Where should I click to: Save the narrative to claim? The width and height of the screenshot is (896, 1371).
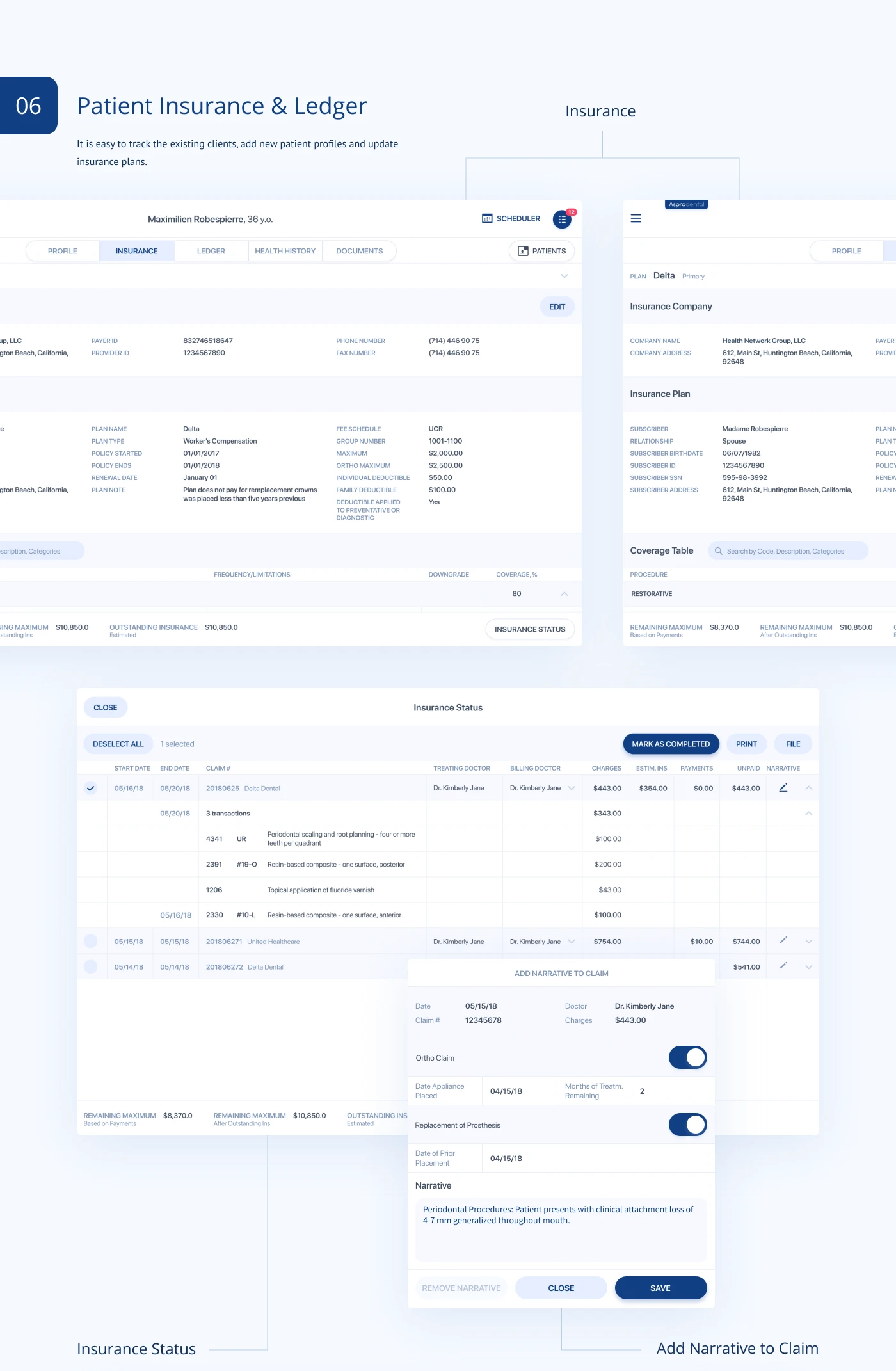click(x=660, y=1288)
